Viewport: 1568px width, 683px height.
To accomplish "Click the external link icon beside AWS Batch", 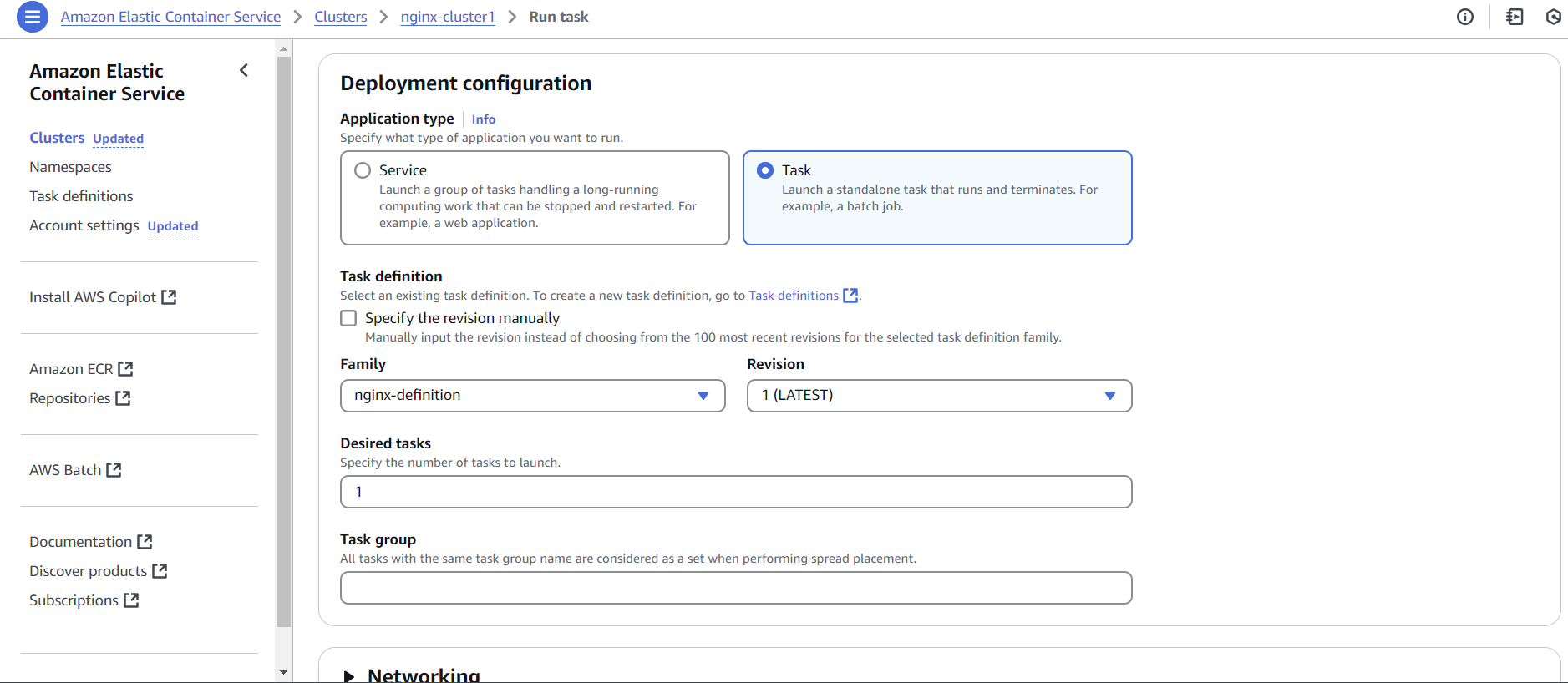I will pyautogui.click(x=114, y=470).
